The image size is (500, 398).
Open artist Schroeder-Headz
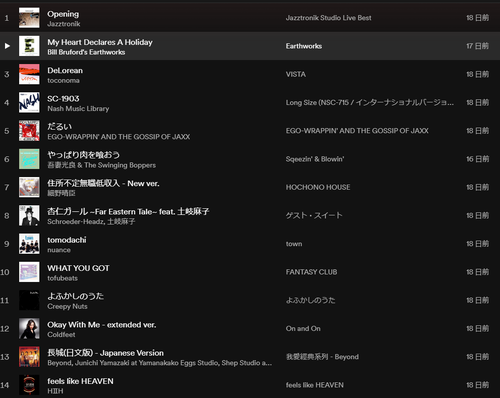[76, 222]
